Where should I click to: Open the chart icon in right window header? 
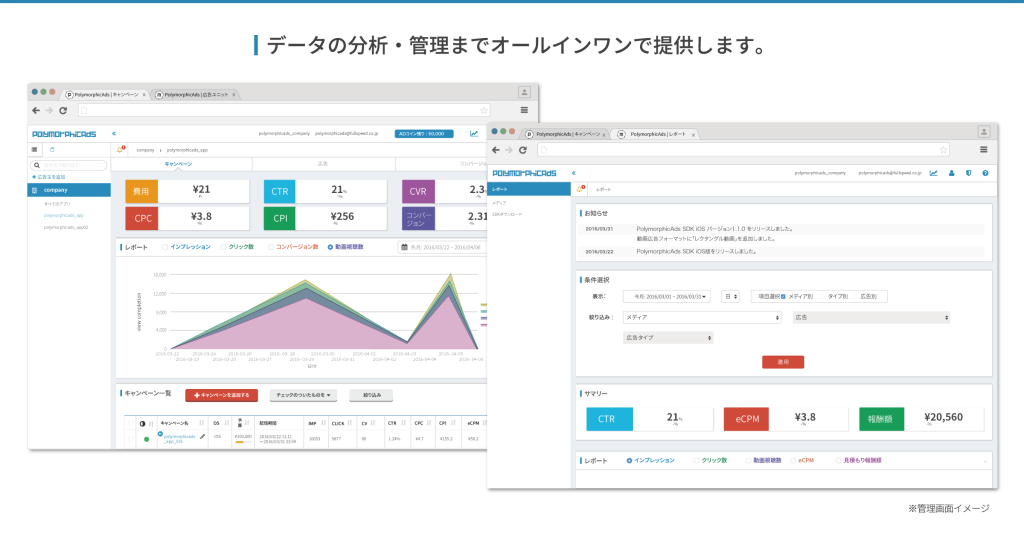point(934,173)
